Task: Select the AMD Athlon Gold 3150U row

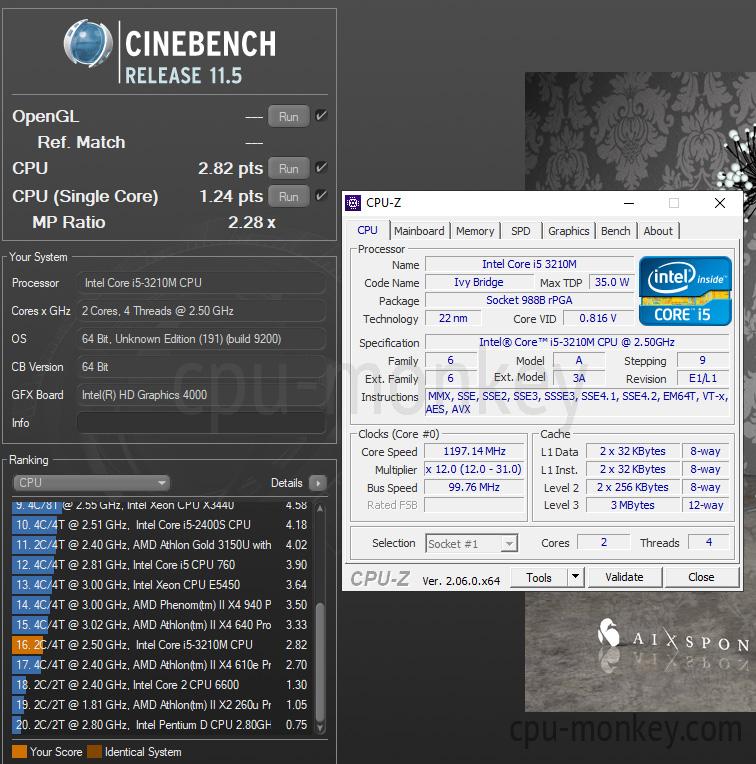Action: point(162,545)
